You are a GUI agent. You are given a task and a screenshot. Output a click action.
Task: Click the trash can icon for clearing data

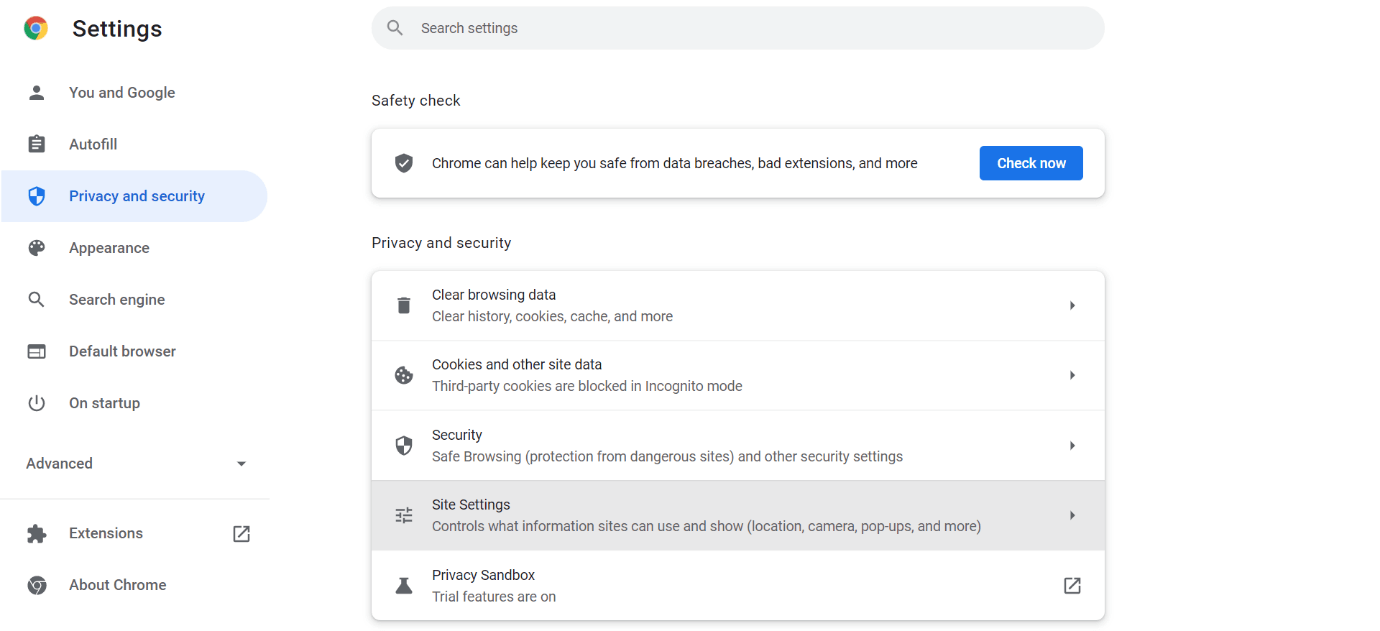pyautogui.click(x=404, y=306)
